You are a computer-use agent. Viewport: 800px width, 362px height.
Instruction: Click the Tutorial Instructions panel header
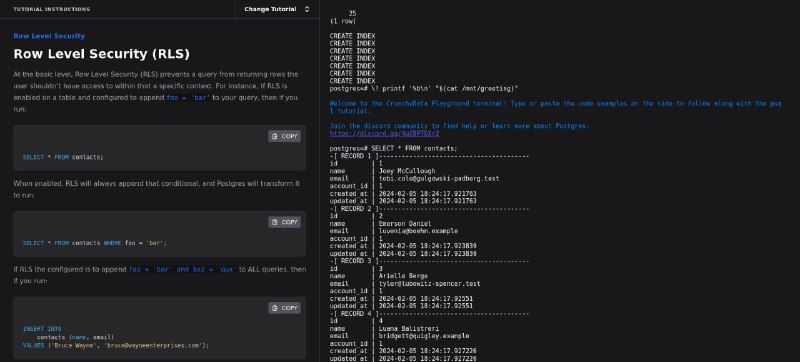click(x=52, y=9)
